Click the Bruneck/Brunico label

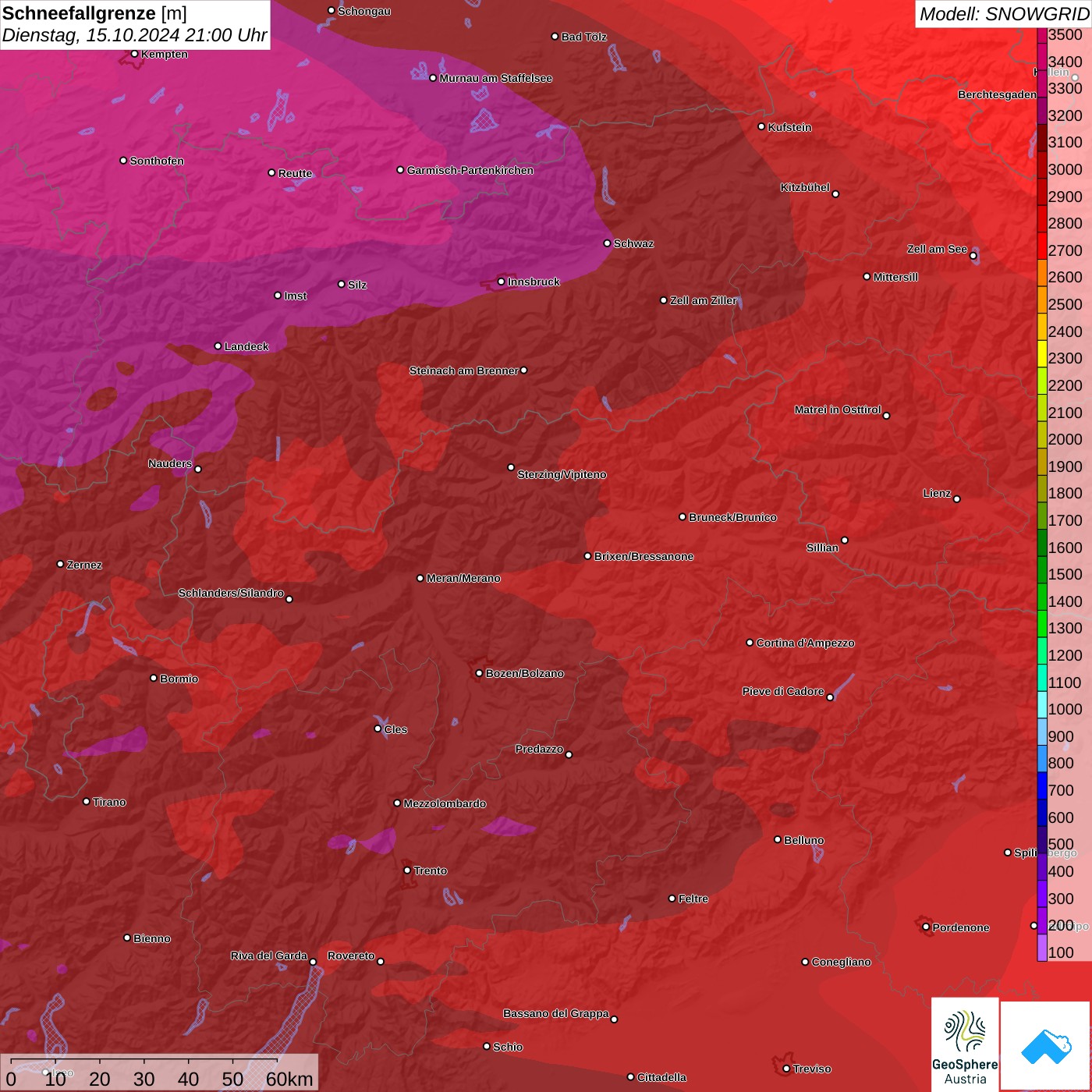point(732,517)
